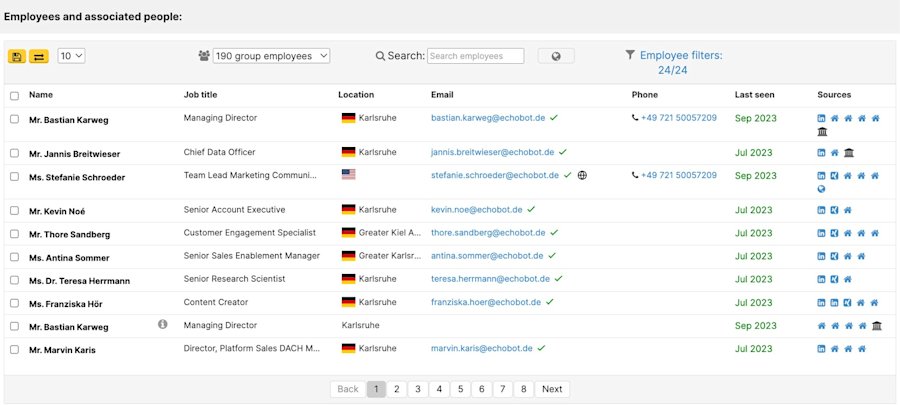Click the Chief Data Officer job title
This screenshot has width=900, height=405.
point(219,152)
